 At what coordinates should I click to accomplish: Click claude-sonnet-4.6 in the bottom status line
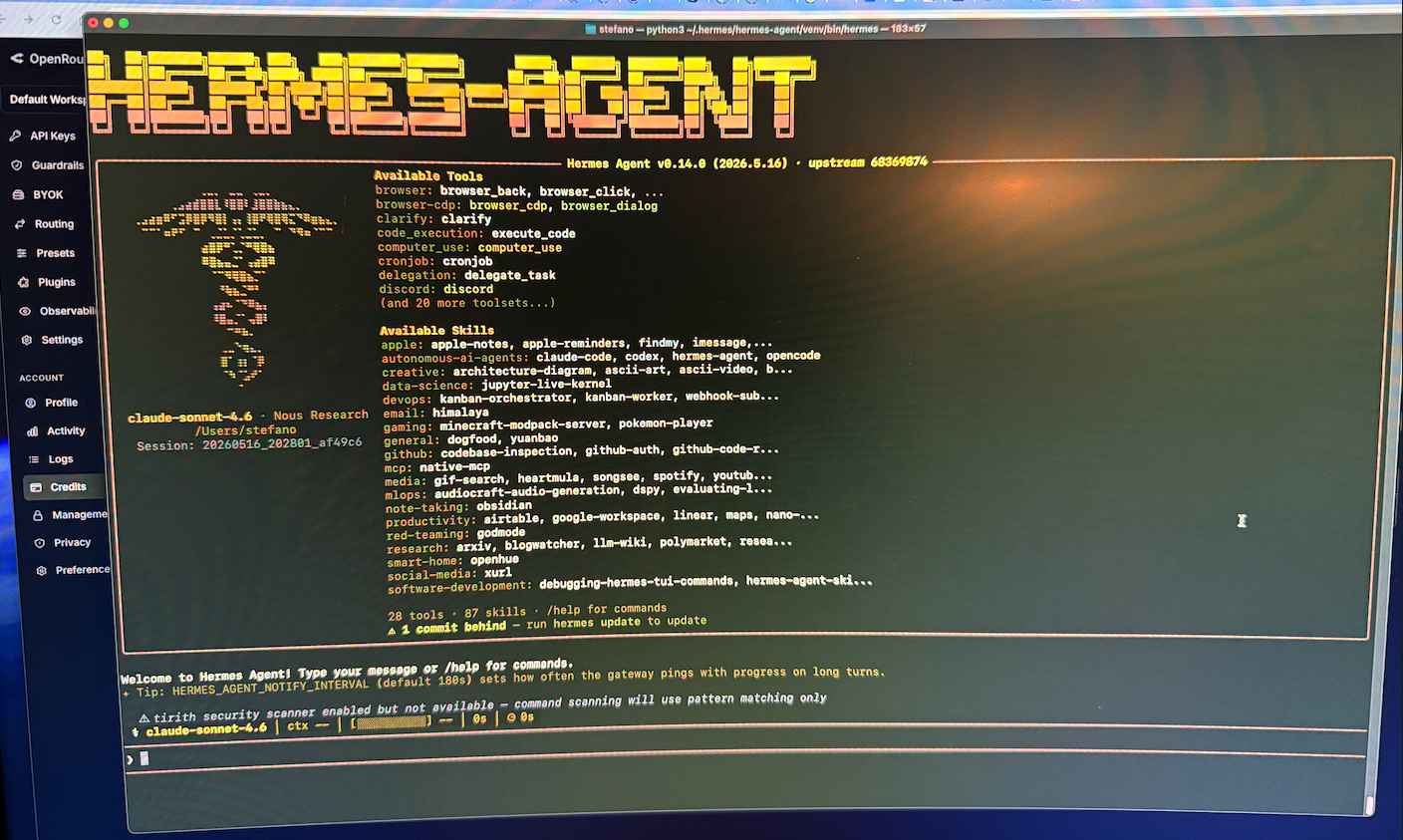[x=206, y=729]
